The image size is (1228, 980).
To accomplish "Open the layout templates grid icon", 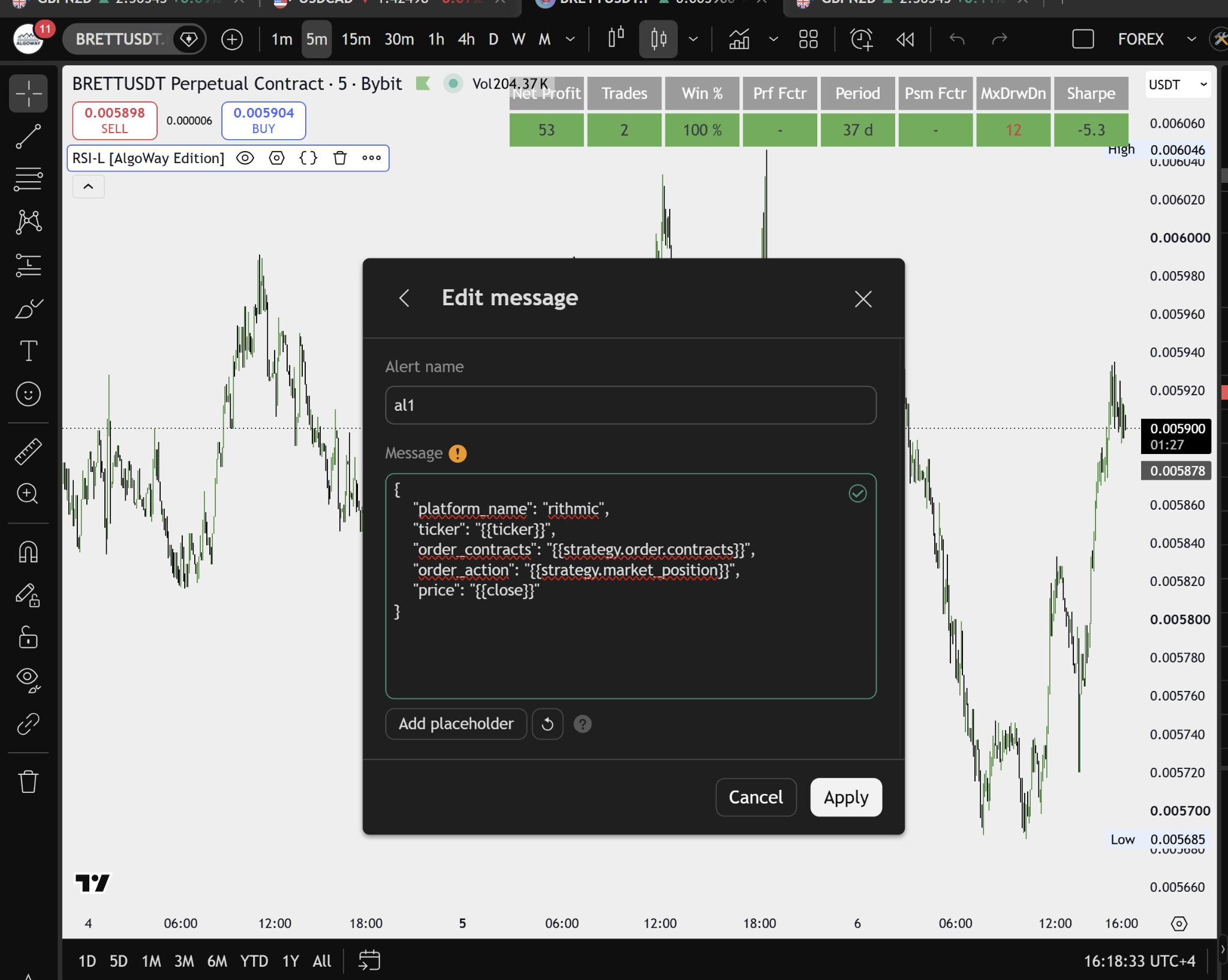I will click(x=808, y=40).
